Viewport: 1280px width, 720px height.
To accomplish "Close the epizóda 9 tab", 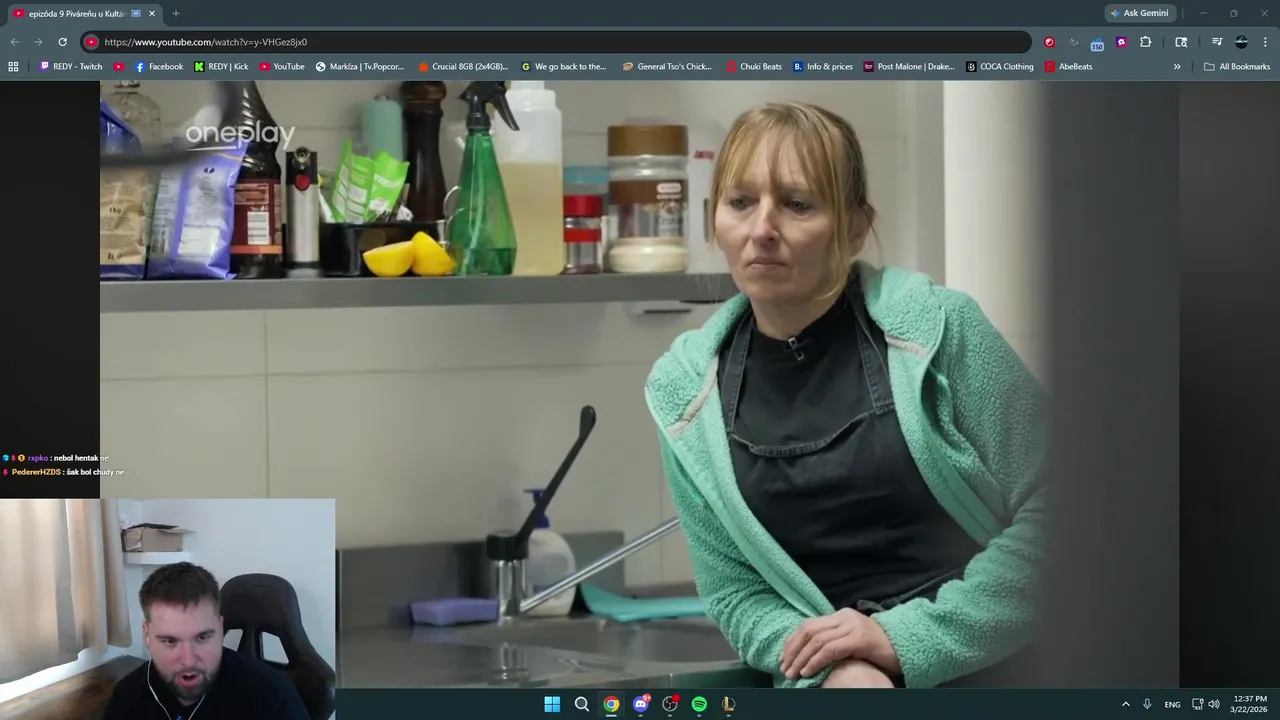I will point(152,13).
